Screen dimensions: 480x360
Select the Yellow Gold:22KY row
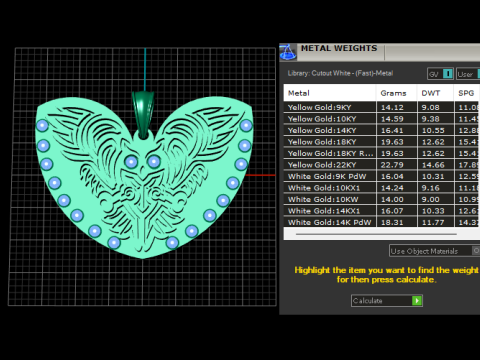[x=382, y=165]
